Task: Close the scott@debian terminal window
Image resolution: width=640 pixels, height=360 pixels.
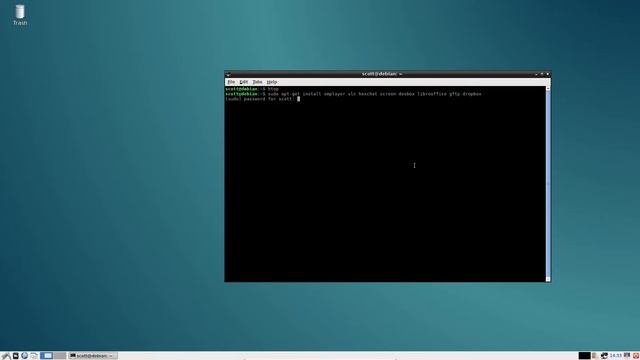Action: pos(547,74)
